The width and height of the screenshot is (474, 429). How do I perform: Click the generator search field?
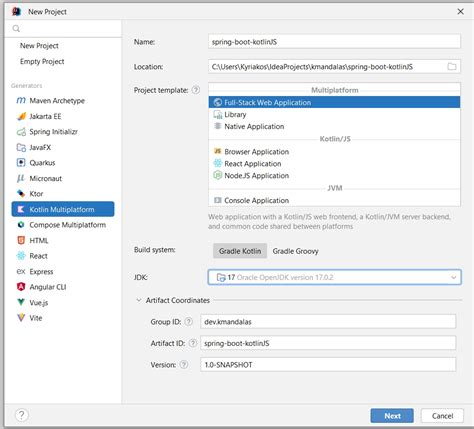63,29
